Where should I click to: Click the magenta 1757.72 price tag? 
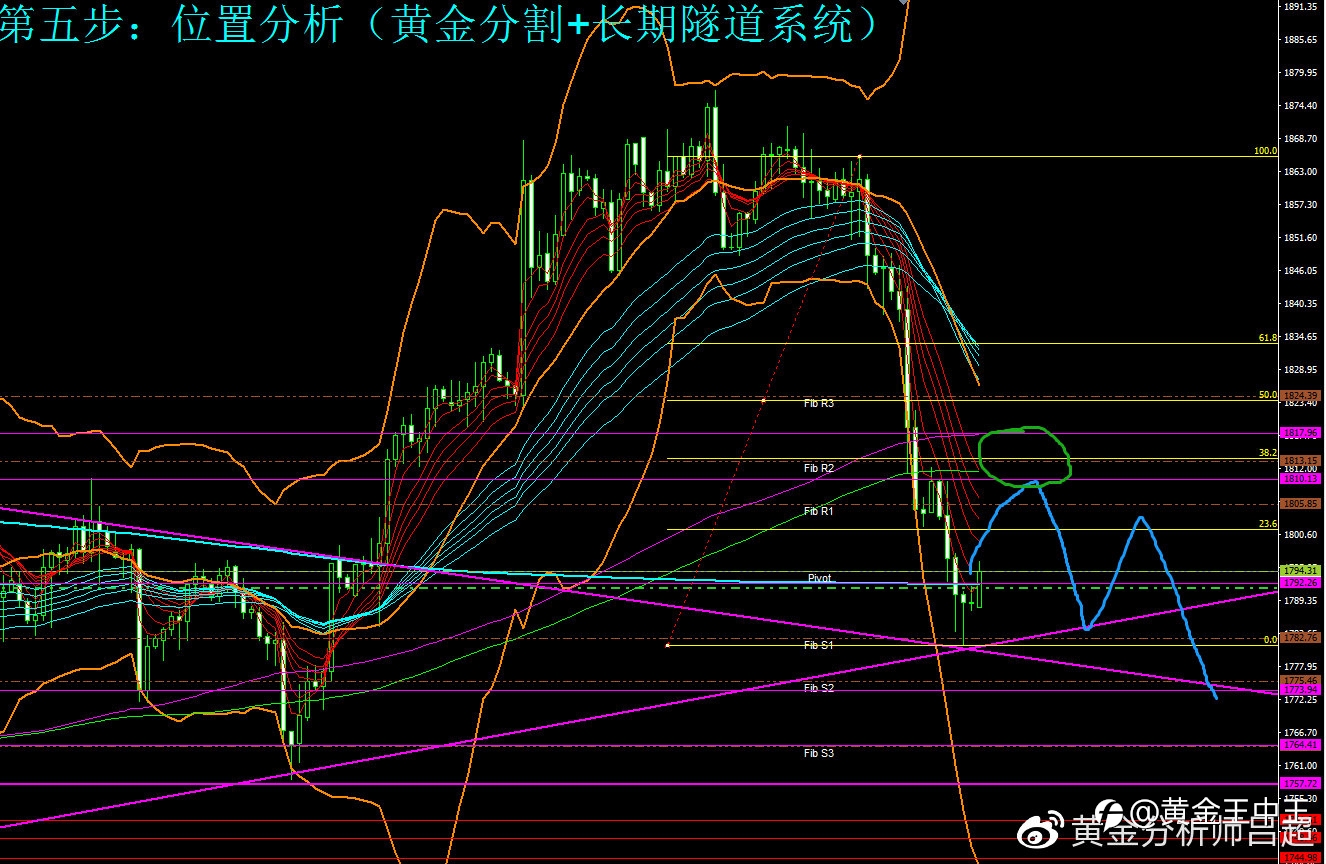(x=1300, y=784)
